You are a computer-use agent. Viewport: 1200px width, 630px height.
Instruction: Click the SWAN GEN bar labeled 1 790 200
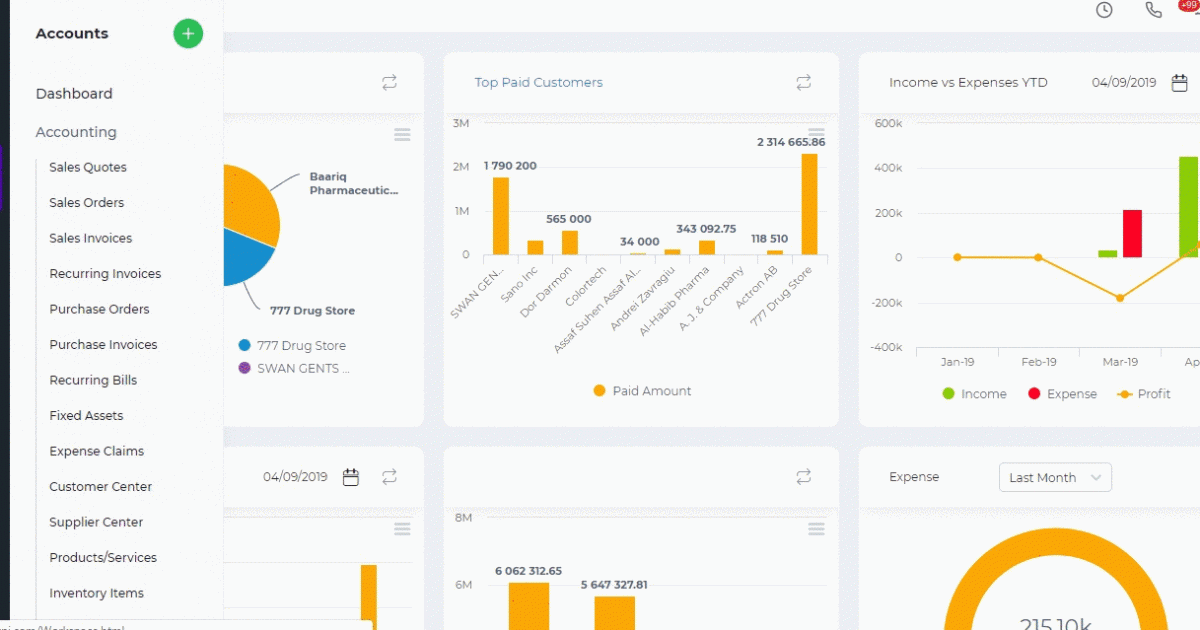pyautogui.click(x=500, y=216)
